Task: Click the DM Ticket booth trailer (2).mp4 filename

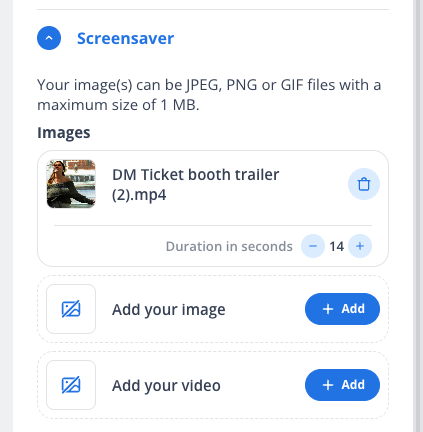Action: (x=196, y=184)
